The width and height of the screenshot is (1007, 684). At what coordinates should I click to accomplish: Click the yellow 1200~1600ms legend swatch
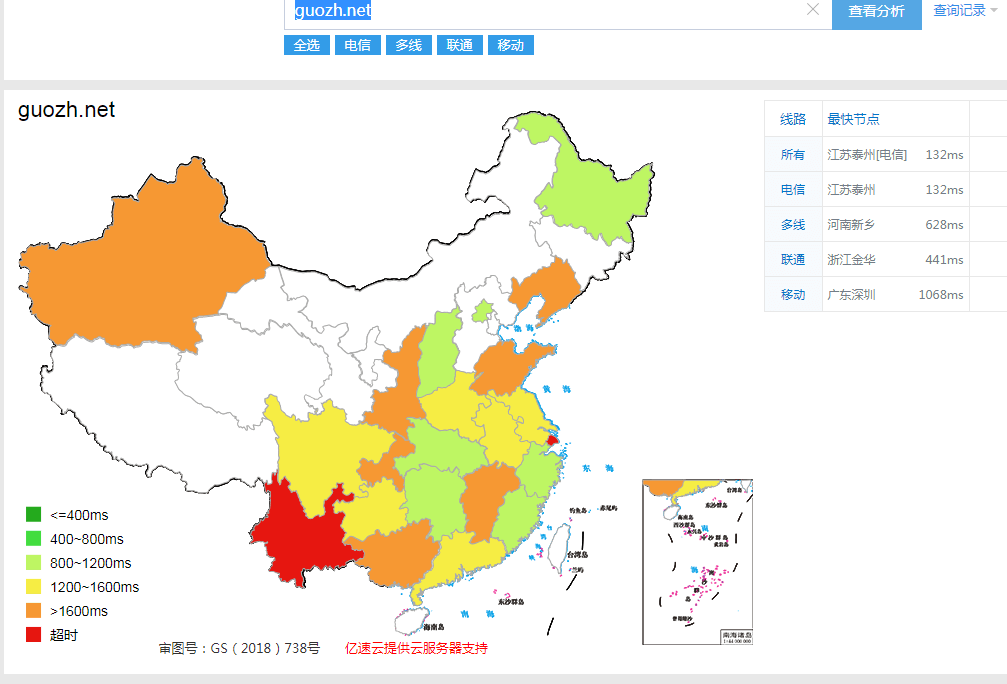coord(33,587)
